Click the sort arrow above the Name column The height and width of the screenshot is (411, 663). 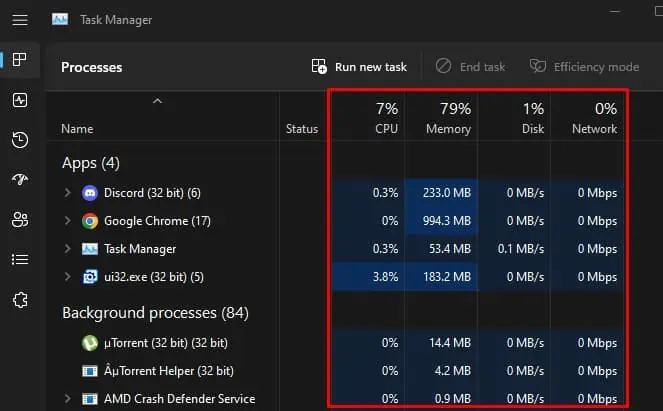tap(157, 101)
